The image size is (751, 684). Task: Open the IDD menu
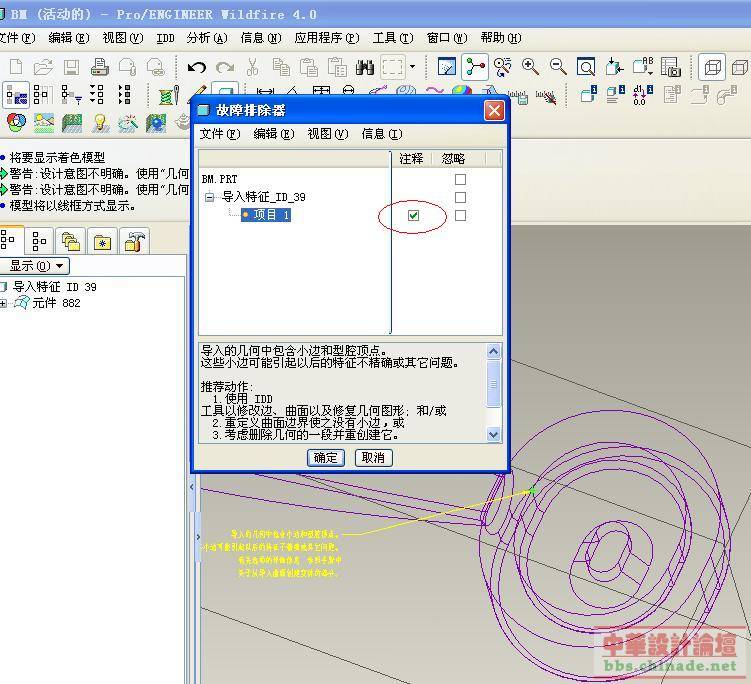point(165,38)
